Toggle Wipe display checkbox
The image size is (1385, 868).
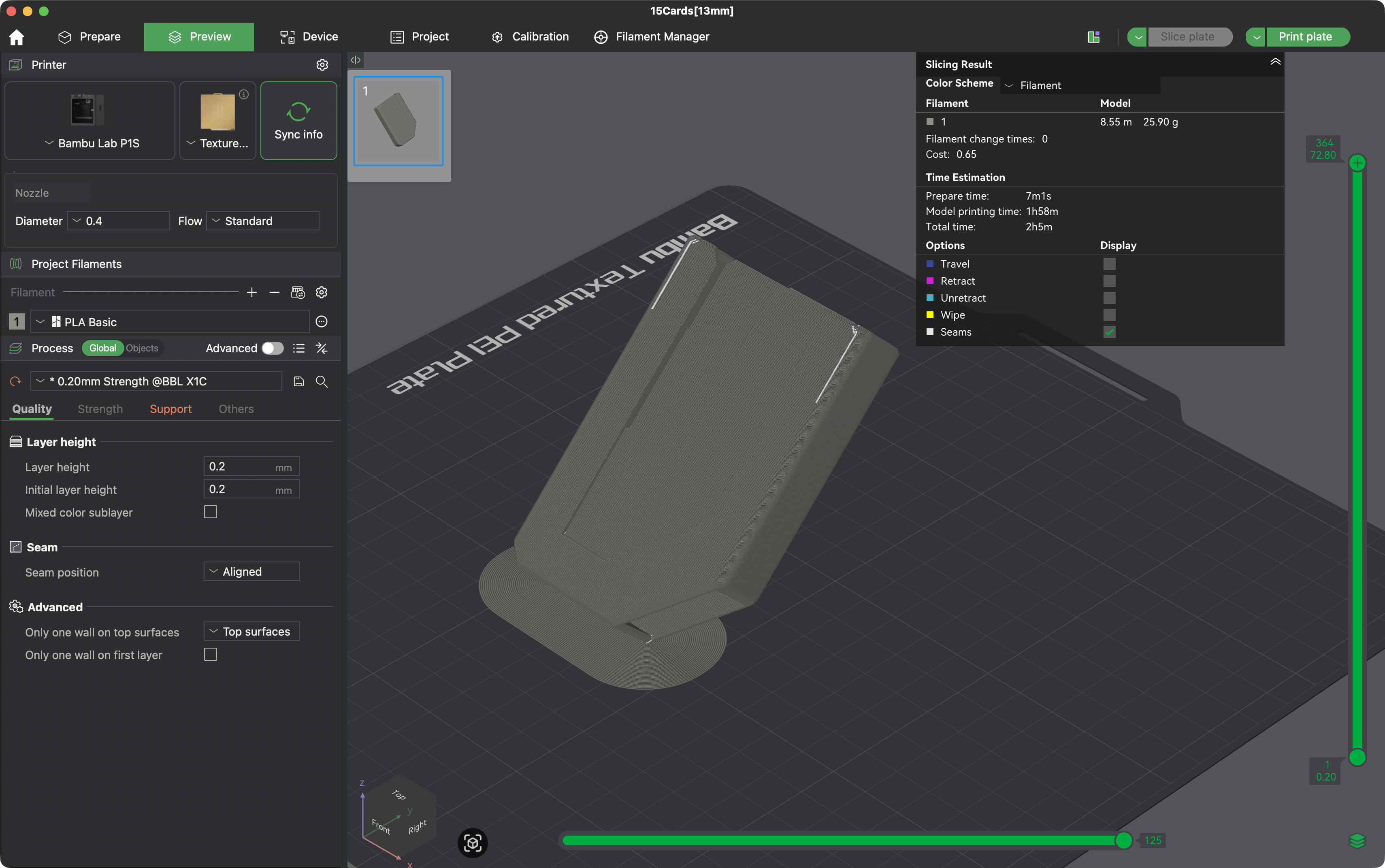click(x=1109, y=315)
